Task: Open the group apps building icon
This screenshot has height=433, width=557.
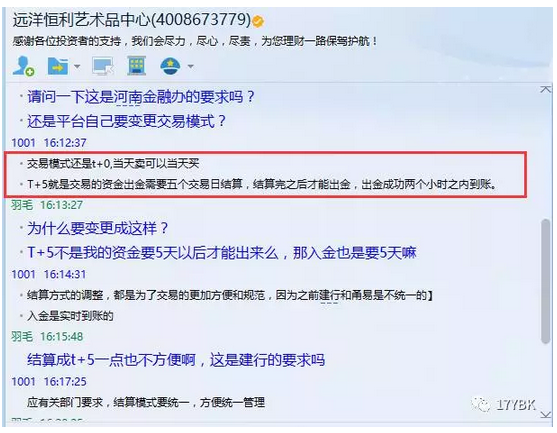Action: click(137, 66)
